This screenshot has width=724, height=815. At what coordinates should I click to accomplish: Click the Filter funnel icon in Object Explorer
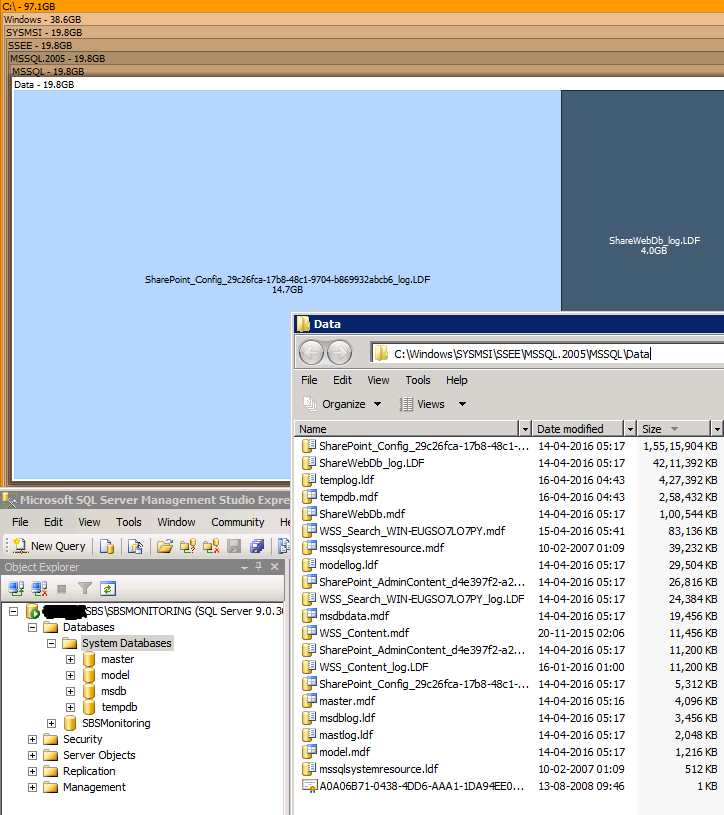point(85,588)
